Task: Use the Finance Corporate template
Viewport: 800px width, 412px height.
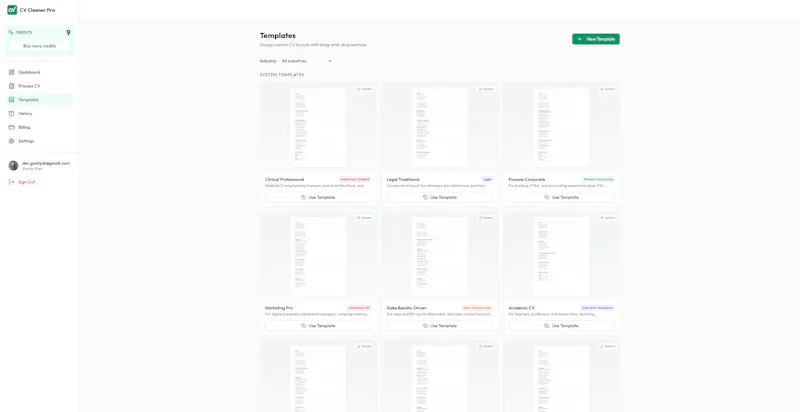Action: [561, 197]
